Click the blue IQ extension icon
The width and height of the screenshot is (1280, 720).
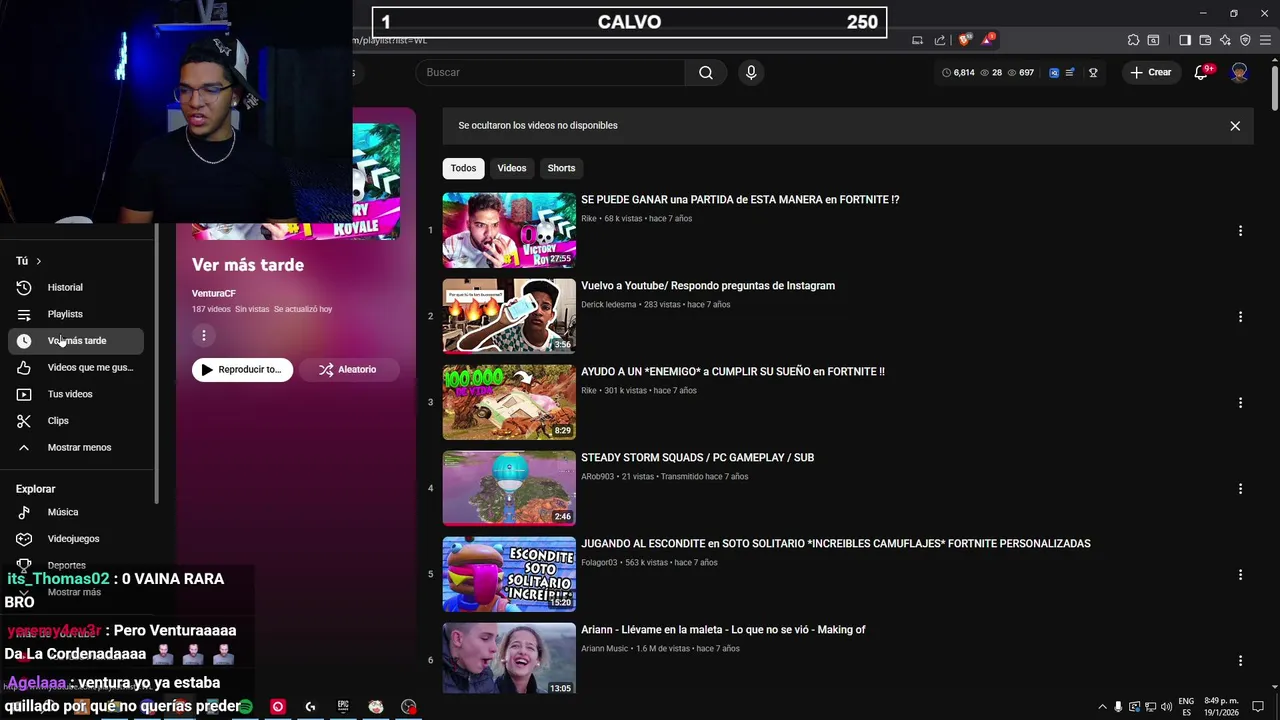1054,72
